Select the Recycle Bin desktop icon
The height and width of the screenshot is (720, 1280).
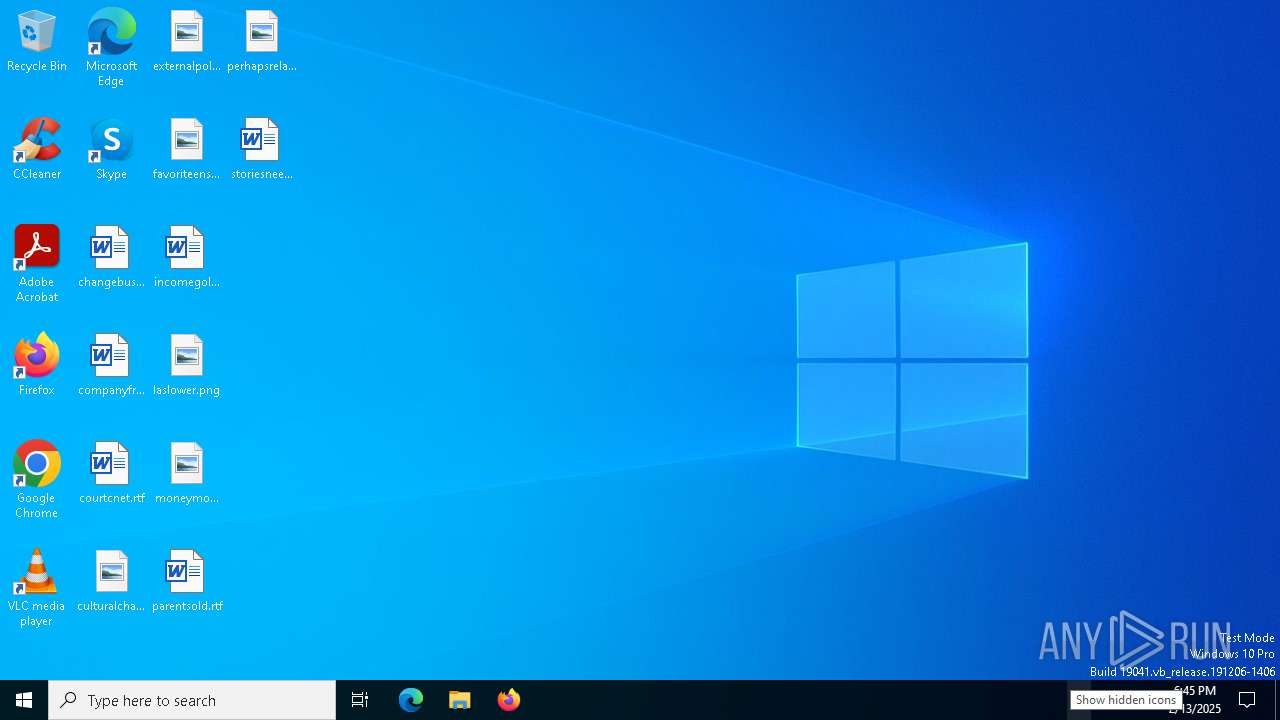tap(37, 42)
